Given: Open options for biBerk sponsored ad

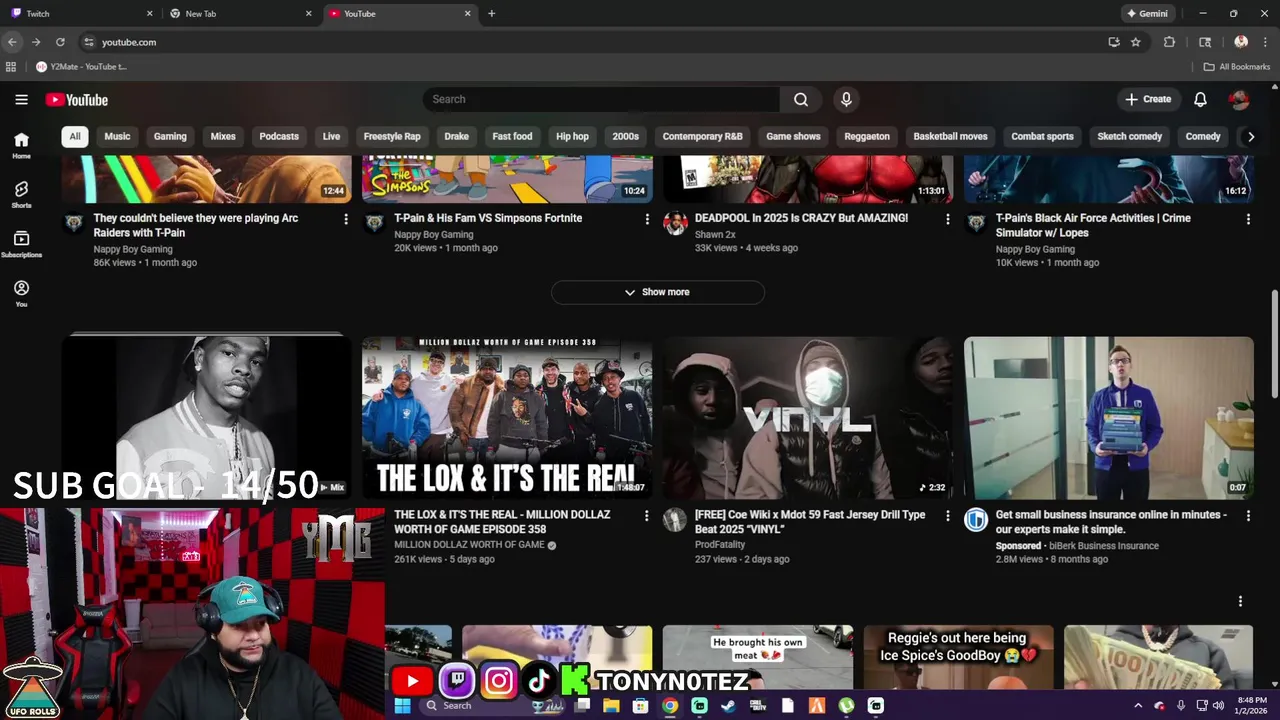Looking at the screenshot, I should (1248, 516).
